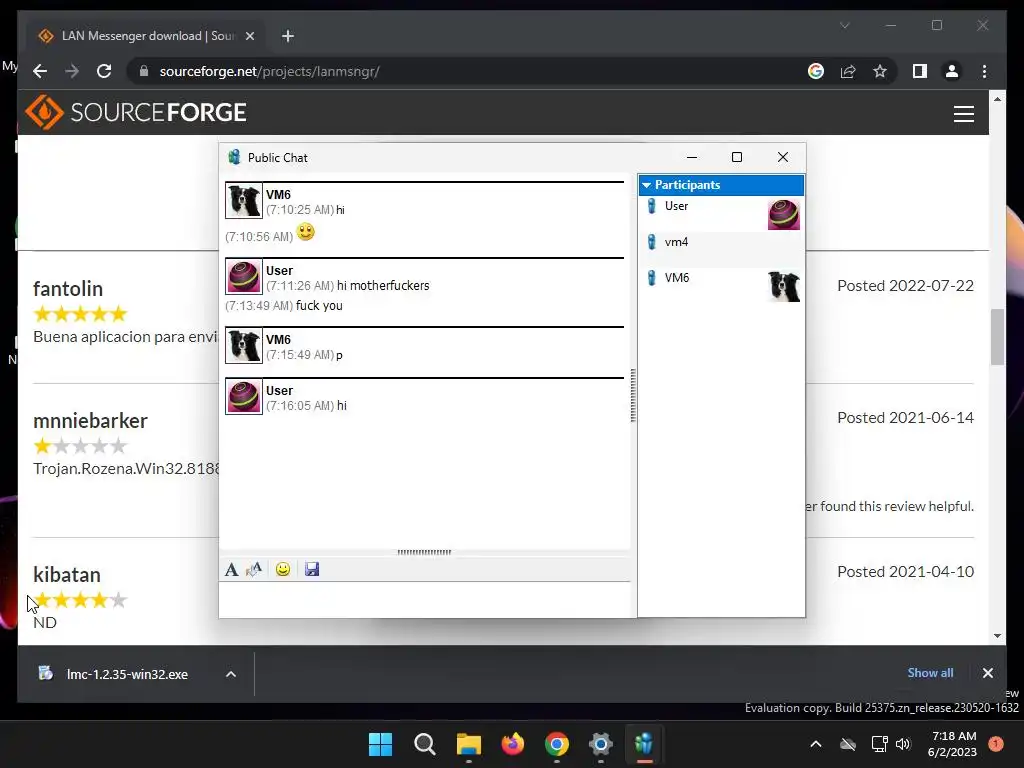Click the Posted 2022-07-22 date text
Image resolution: width=1024 pixels, height=768 pixels.
(905, 285)
